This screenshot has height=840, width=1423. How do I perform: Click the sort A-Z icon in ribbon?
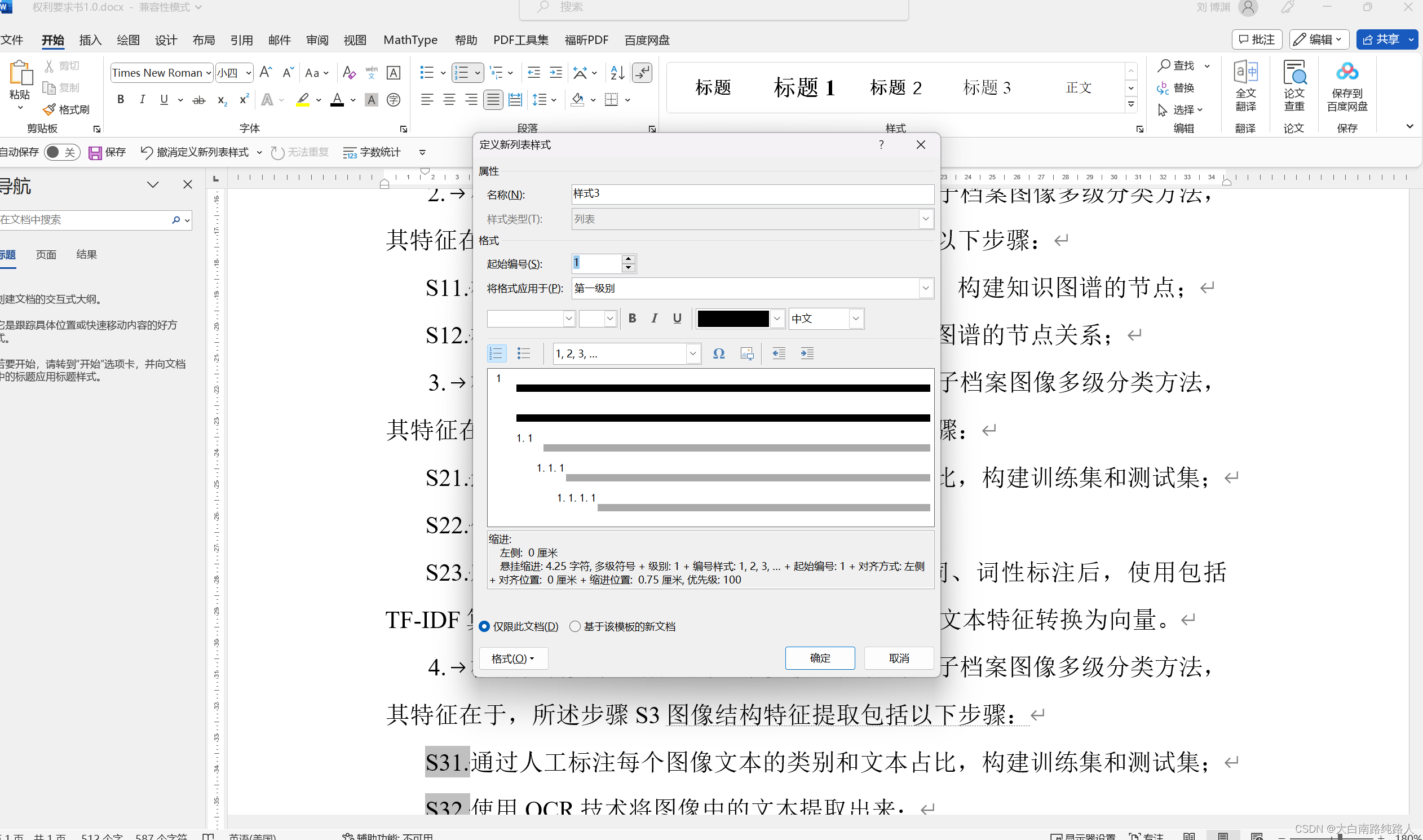(617, 73)
